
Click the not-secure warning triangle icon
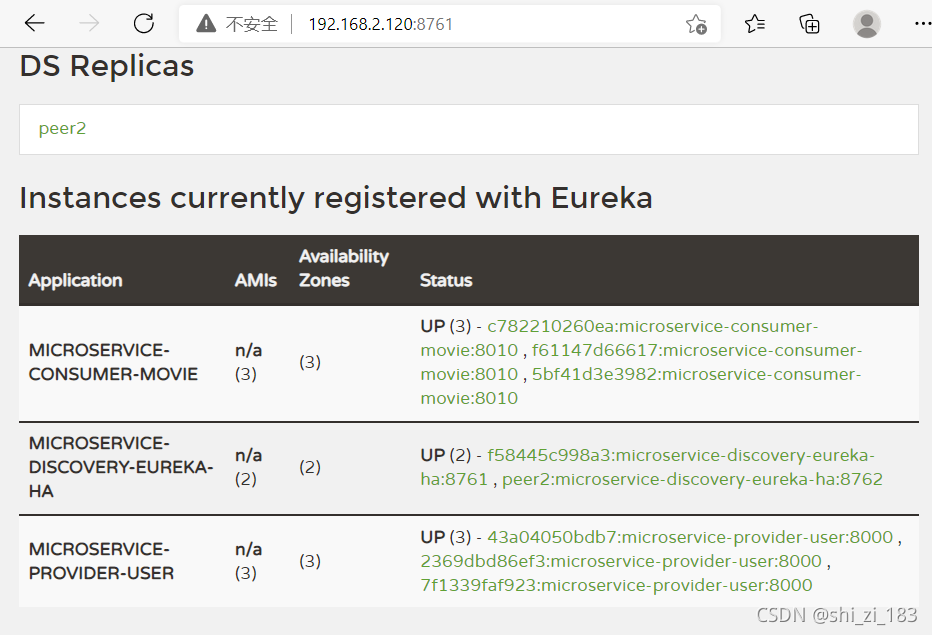coord(206,24)
